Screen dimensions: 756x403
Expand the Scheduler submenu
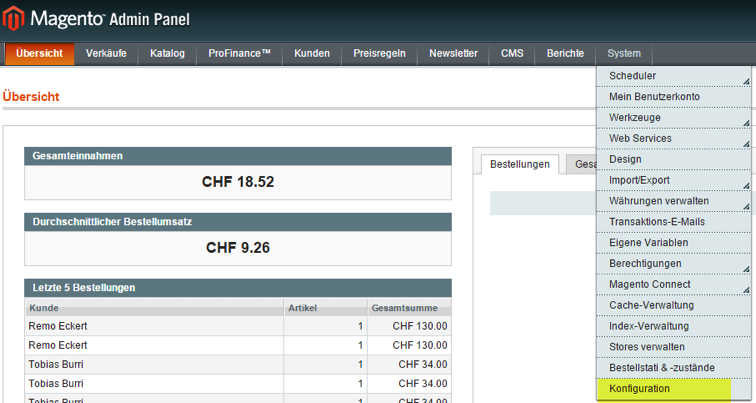[x=633, y=76]
